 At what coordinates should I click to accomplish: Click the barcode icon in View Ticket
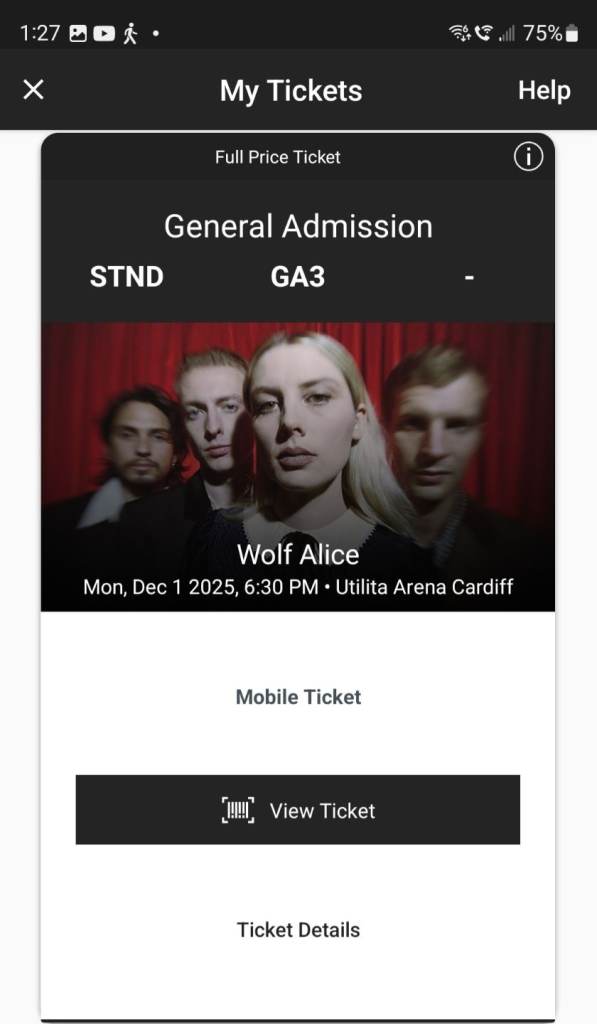tap(238, 810)
